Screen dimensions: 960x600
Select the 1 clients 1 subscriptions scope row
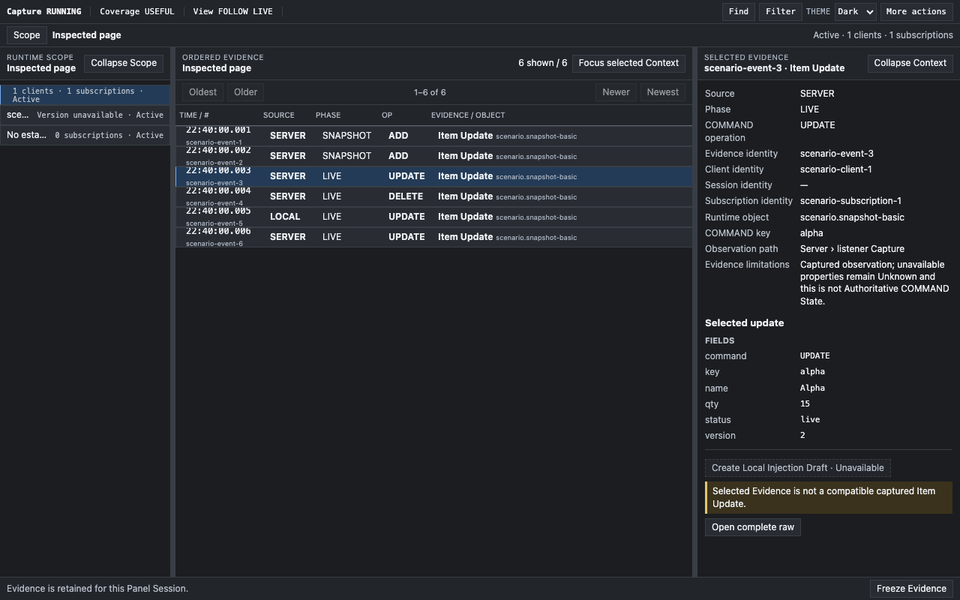pos(85,95)
